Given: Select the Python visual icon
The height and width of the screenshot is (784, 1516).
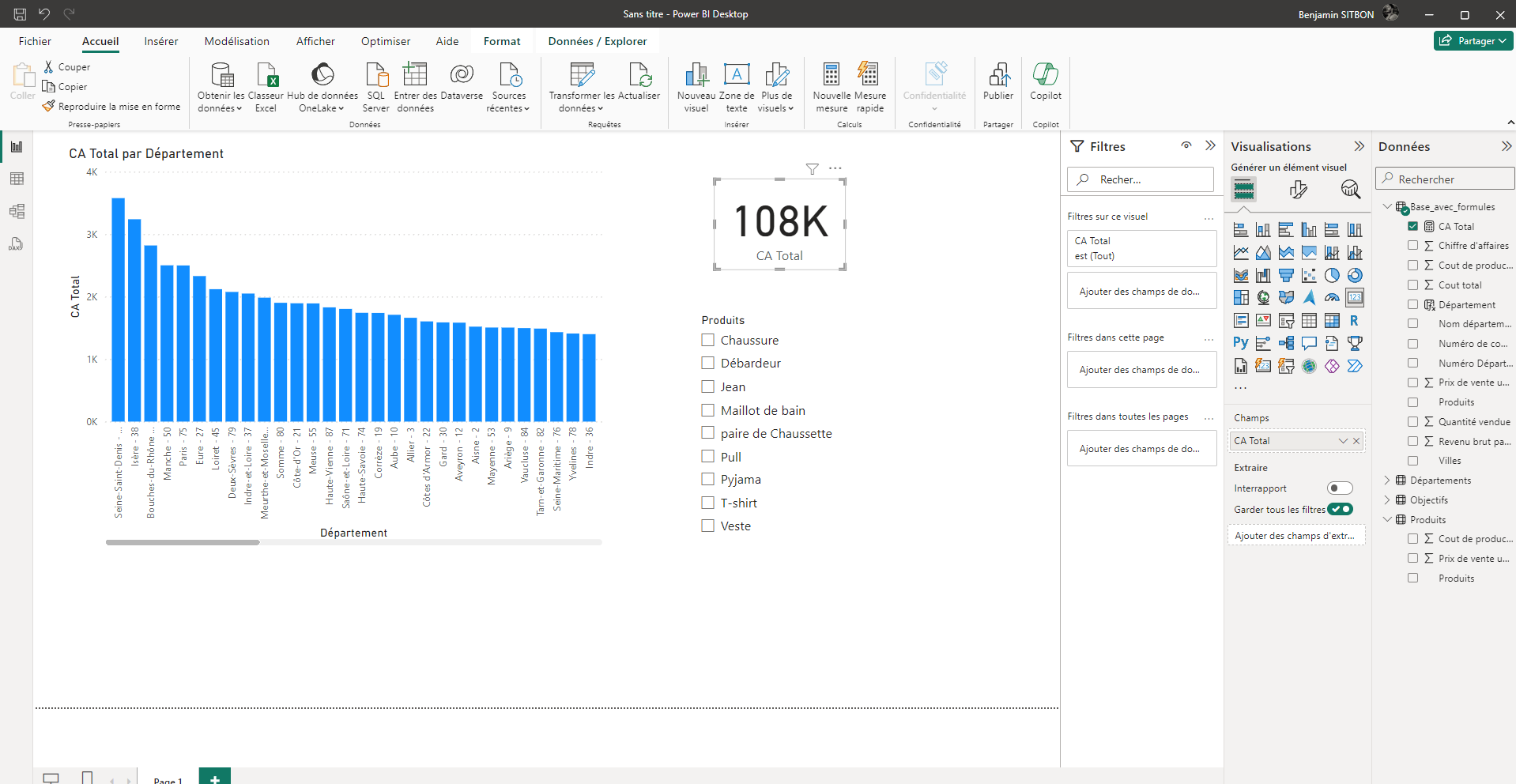Looking at the screenshot, I should coord(1241,343).
